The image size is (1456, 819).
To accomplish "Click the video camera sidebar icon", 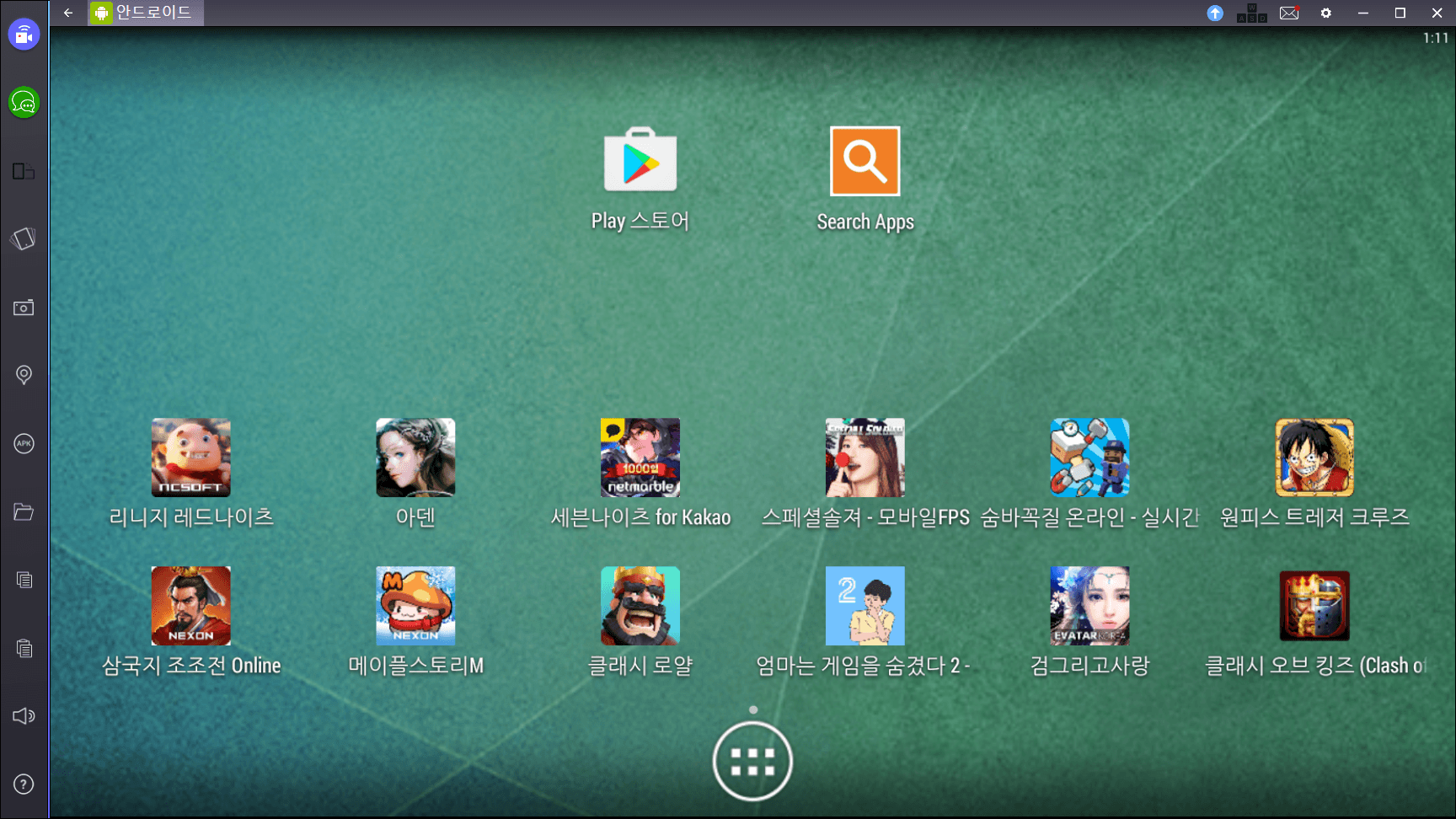I will coord(24,35).
